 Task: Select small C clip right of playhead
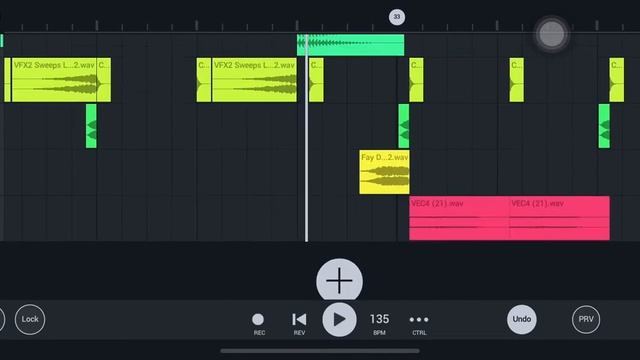pos(316,80)
